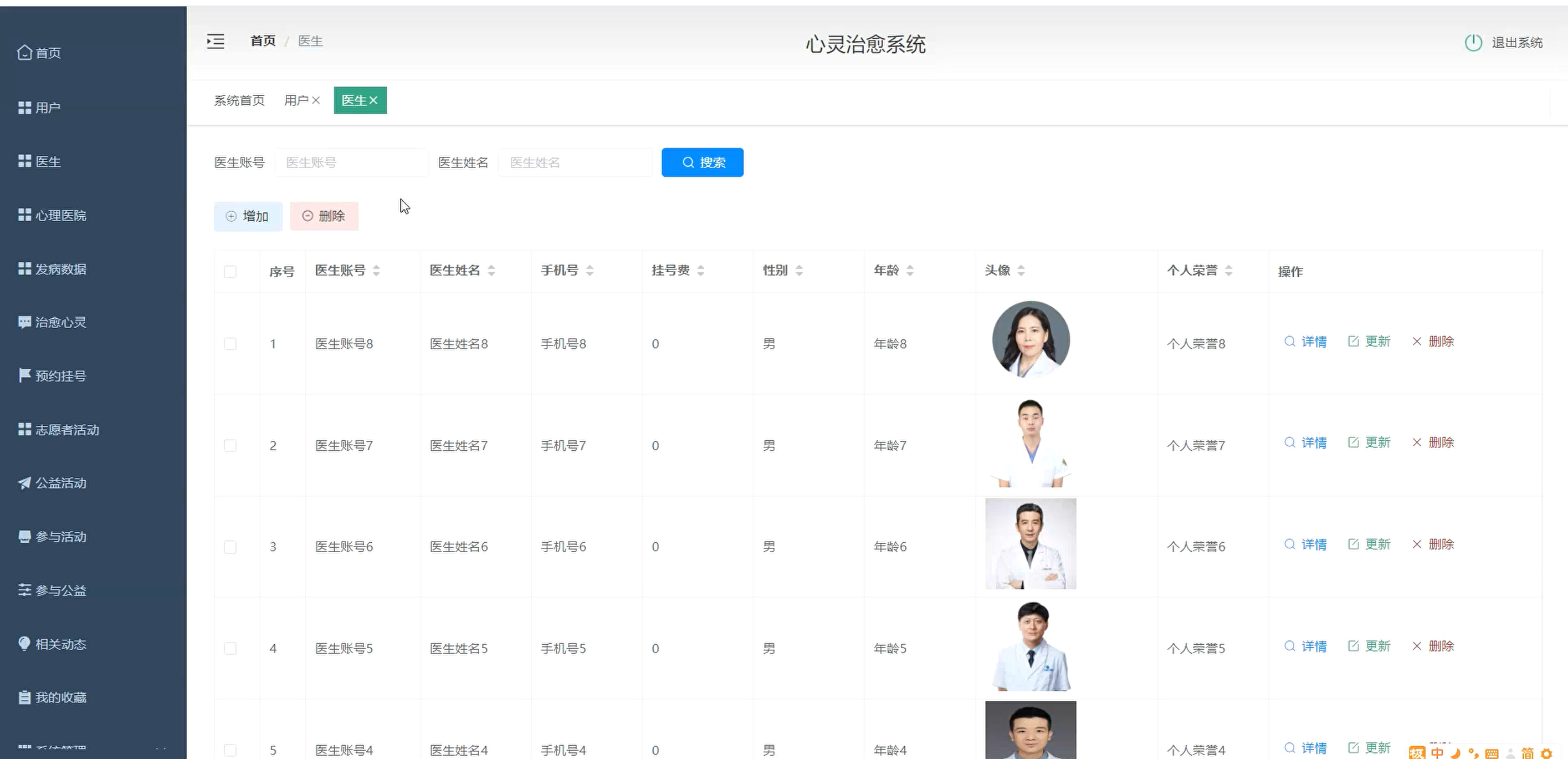1568x759 pixels.
Task: Sort by 挂号费 column arrows
Action: pos(700,271)
